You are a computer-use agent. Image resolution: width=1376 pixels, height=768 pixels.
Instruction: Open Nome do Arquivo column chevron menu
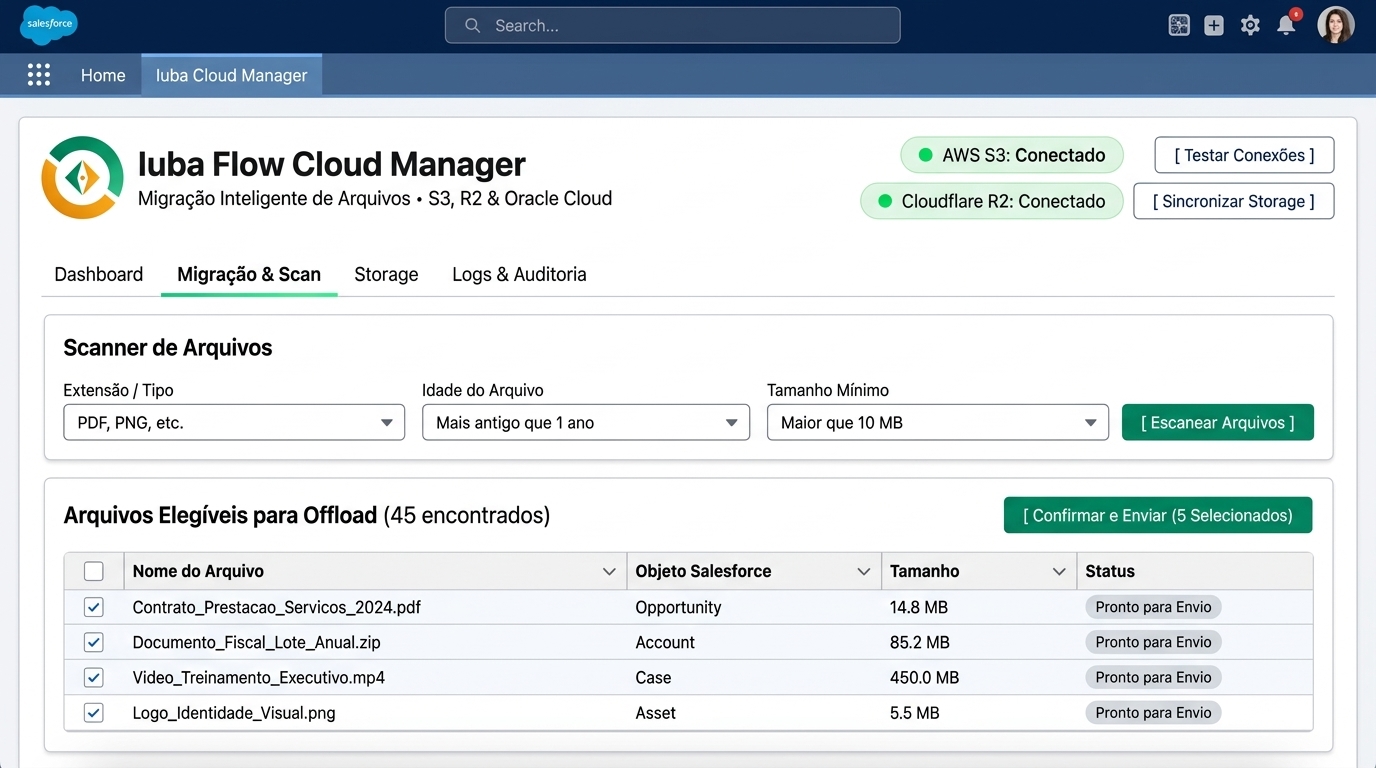(609, 572)
